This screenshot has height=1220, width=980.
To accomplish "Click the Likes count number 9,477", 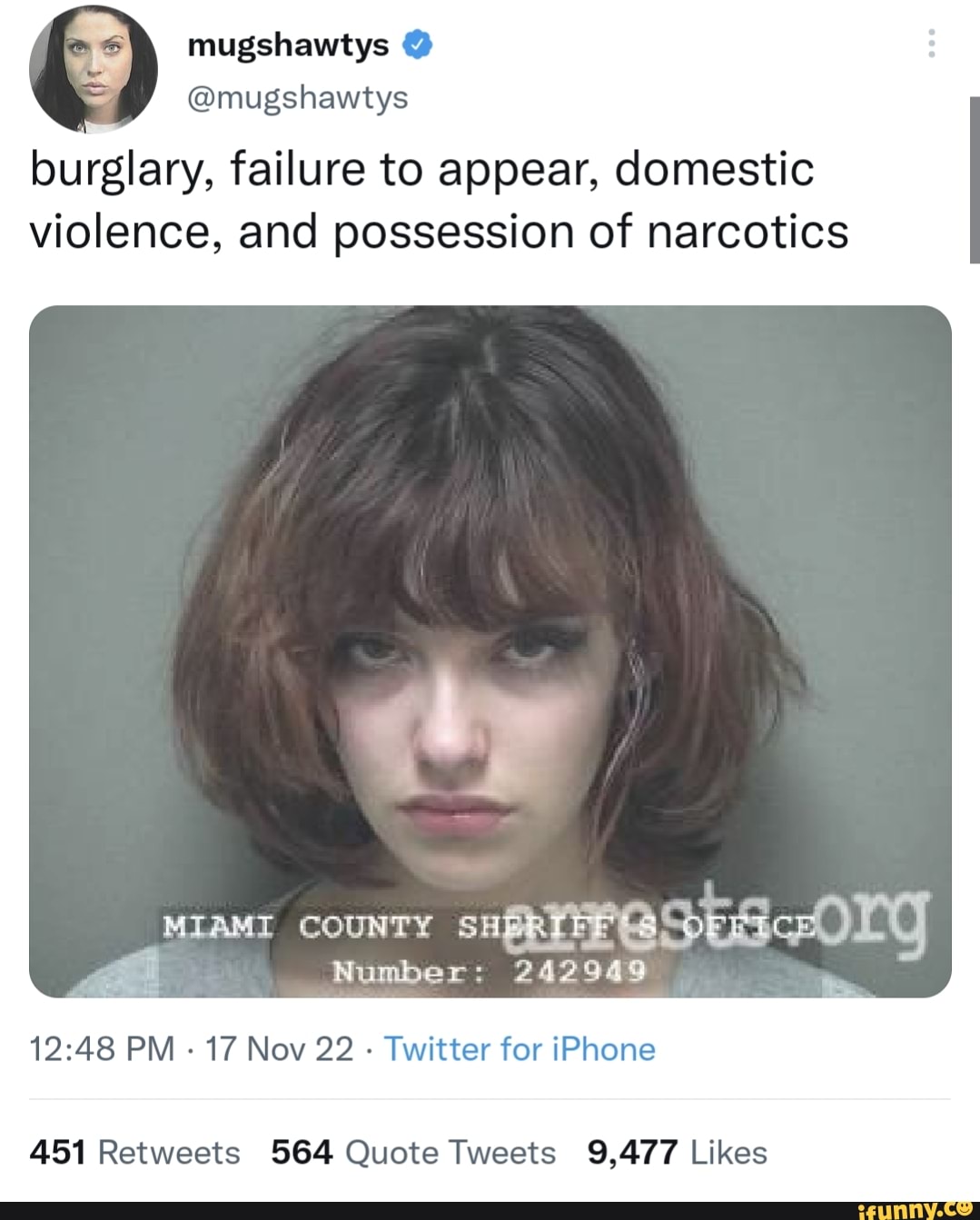I will (x=633, y=1152).
